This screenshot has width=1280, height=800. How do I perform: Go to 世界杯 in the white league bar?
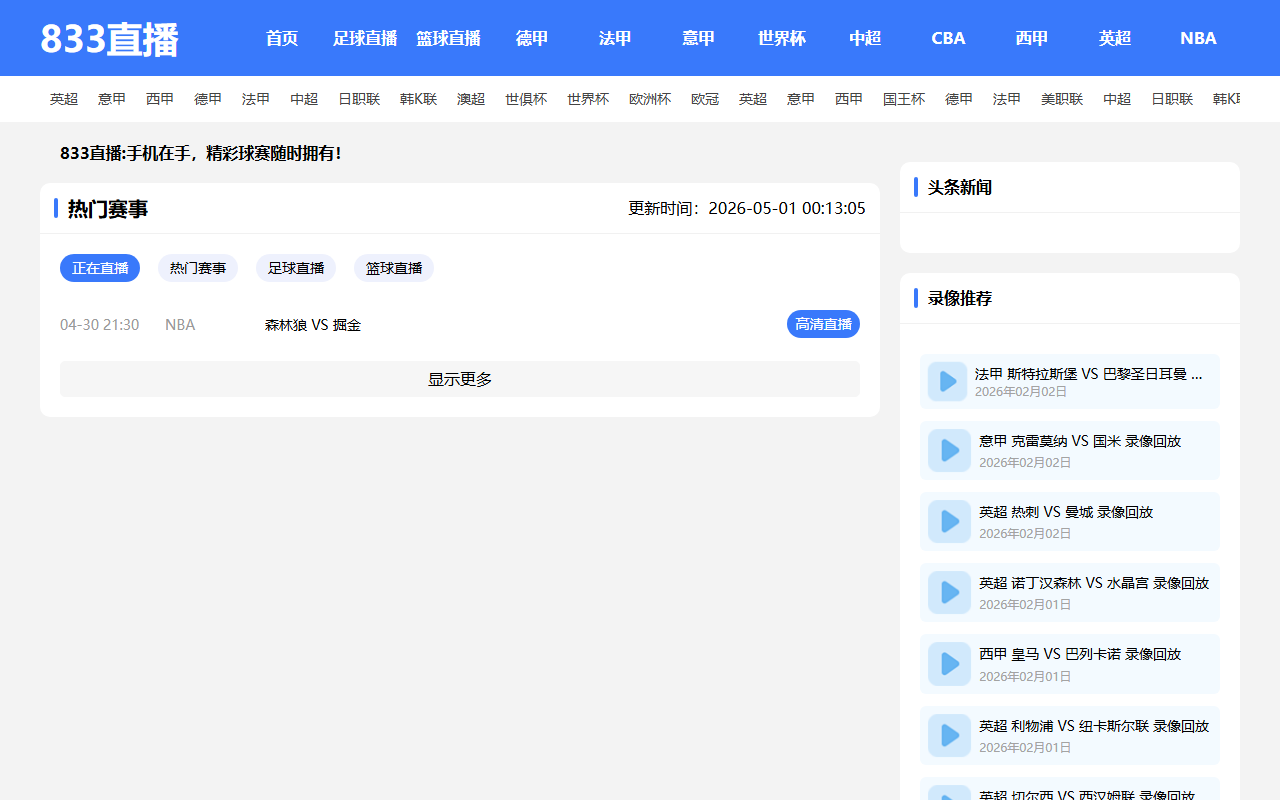point(588,99)
